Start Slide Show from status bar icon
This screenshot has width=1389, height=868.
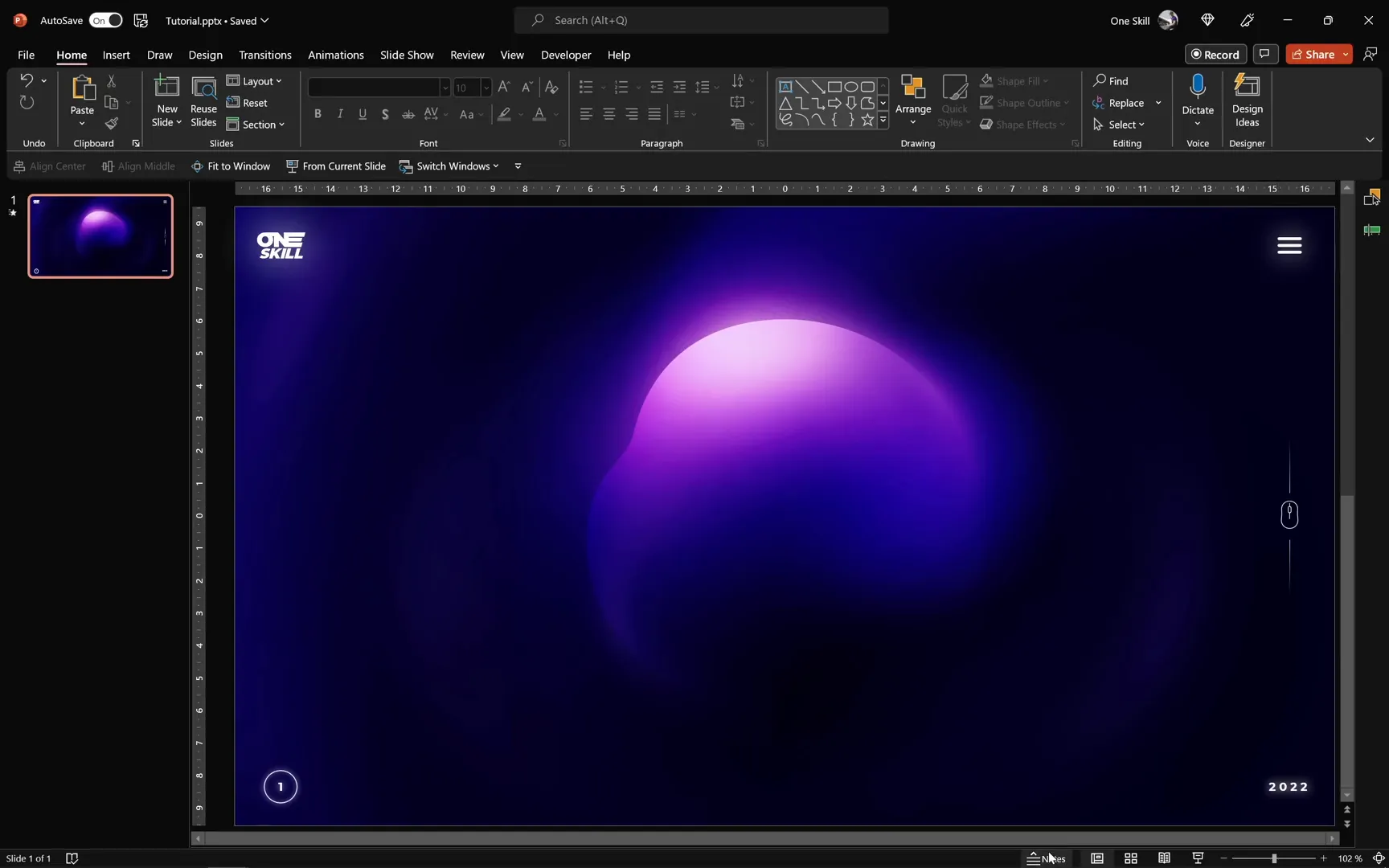(1198, 858)
